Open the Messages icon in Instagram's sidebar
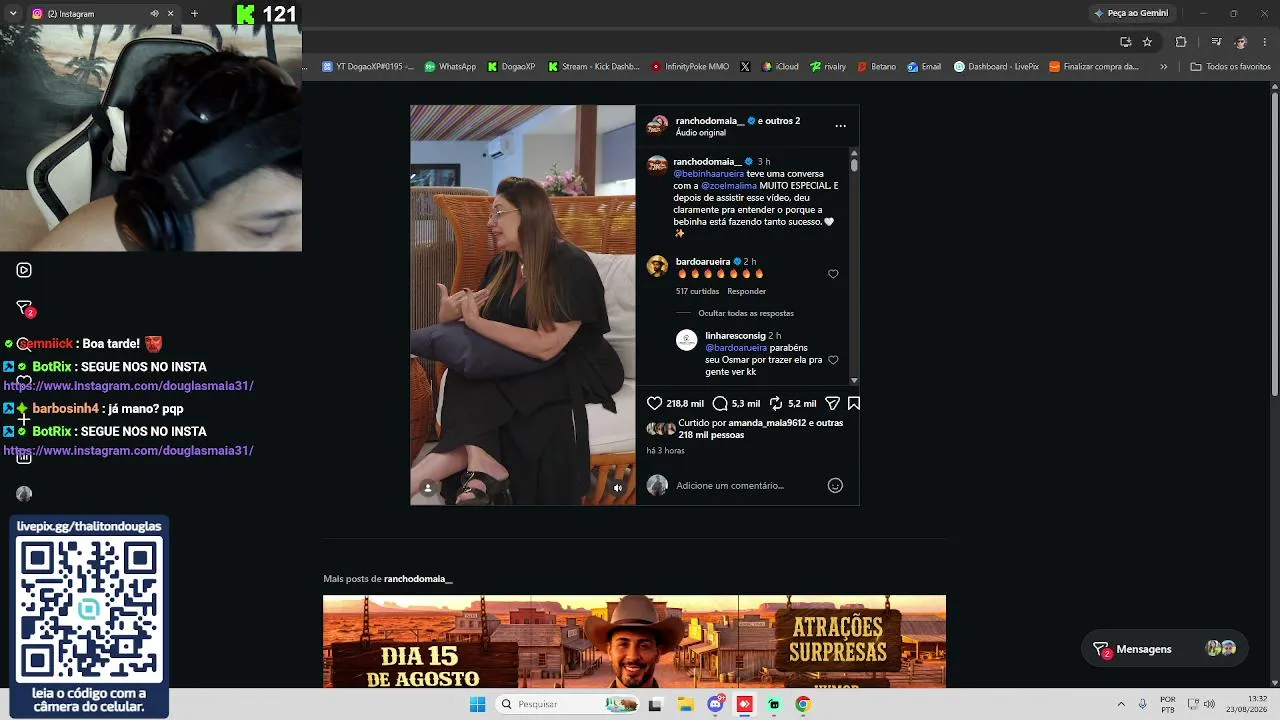This screenshot has width=1280, height=720. coord(24,308)
